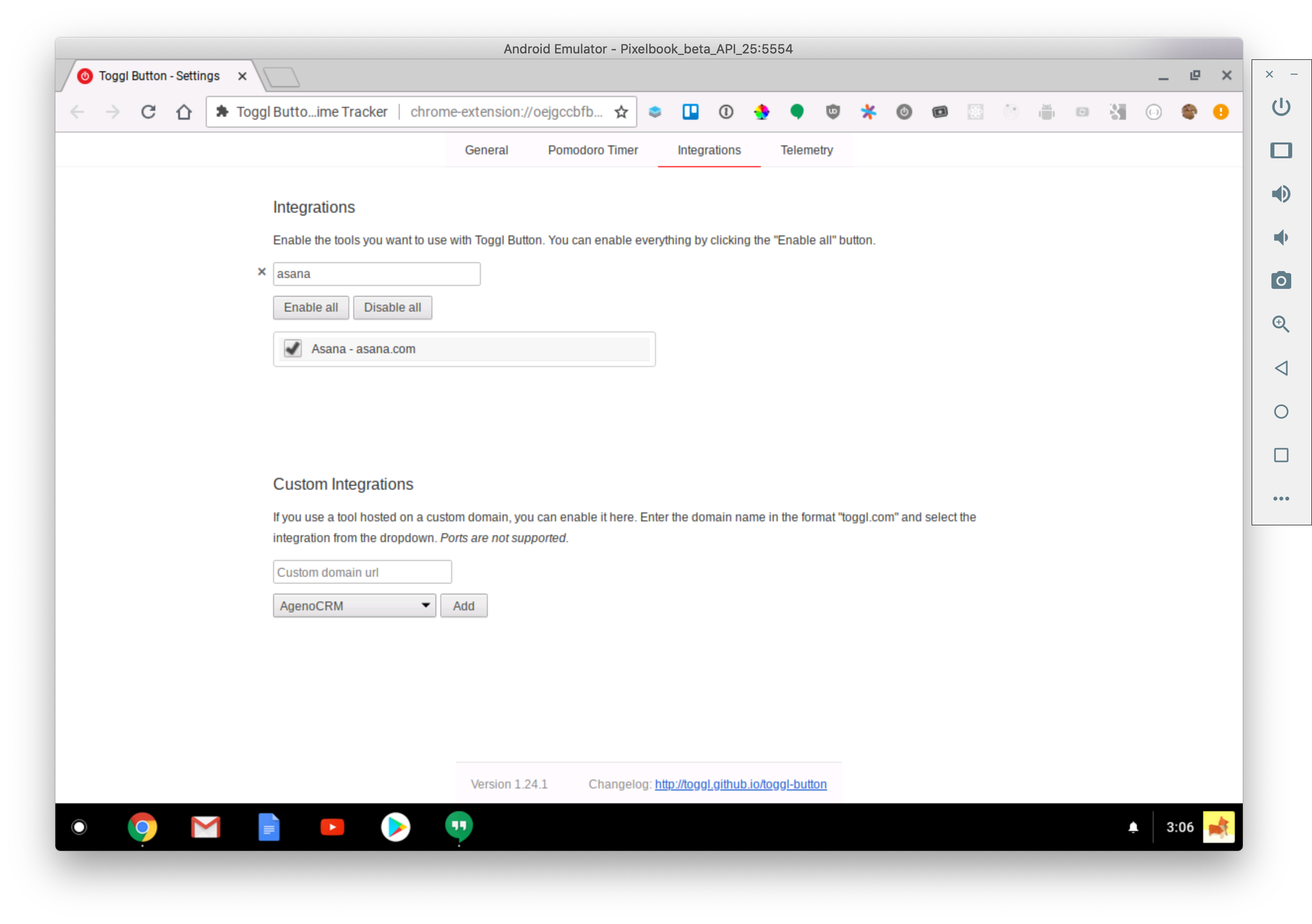This screenshot has width=1312, height=924.
Task: Open the brown profile avatar icon
Action: (1189, 112)
